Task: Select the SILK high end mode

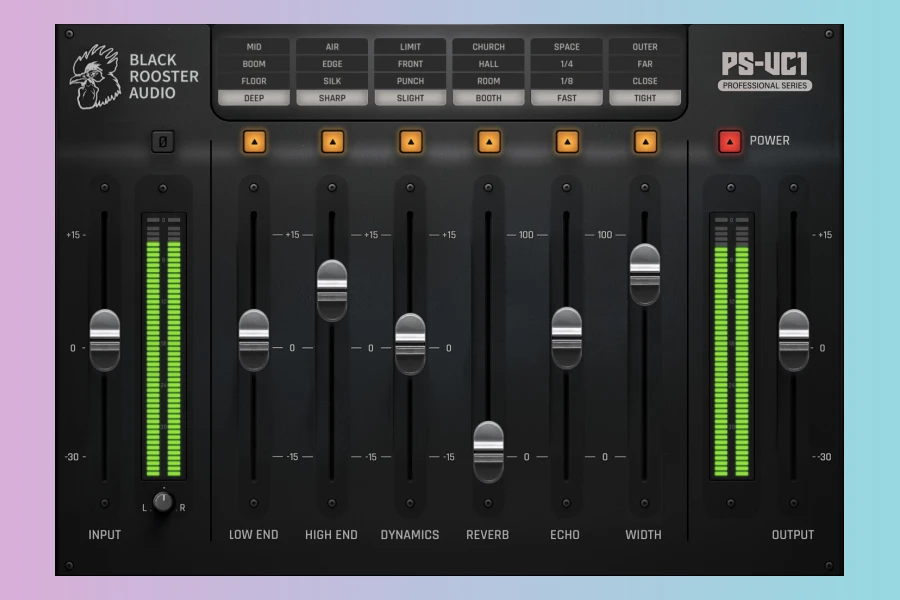Action: [x=332, y=81]
